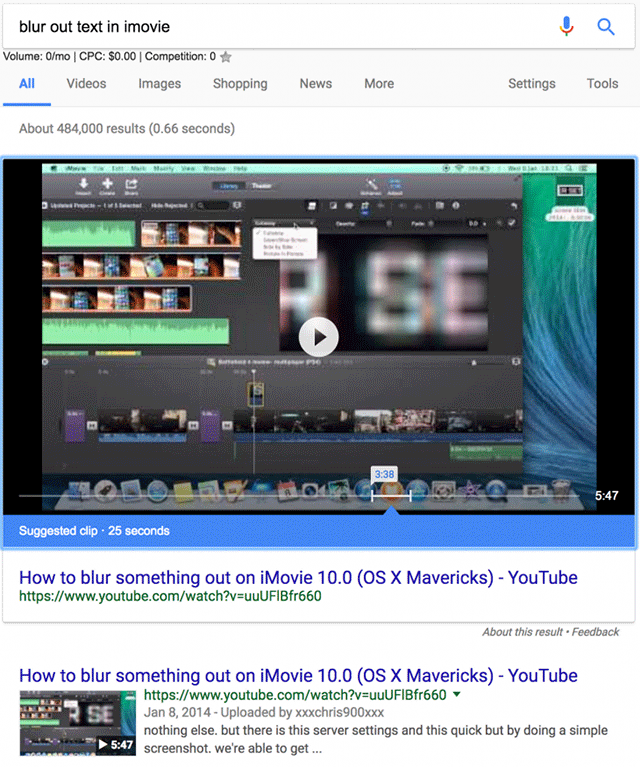Switch to the Images tab

point(159,84)
